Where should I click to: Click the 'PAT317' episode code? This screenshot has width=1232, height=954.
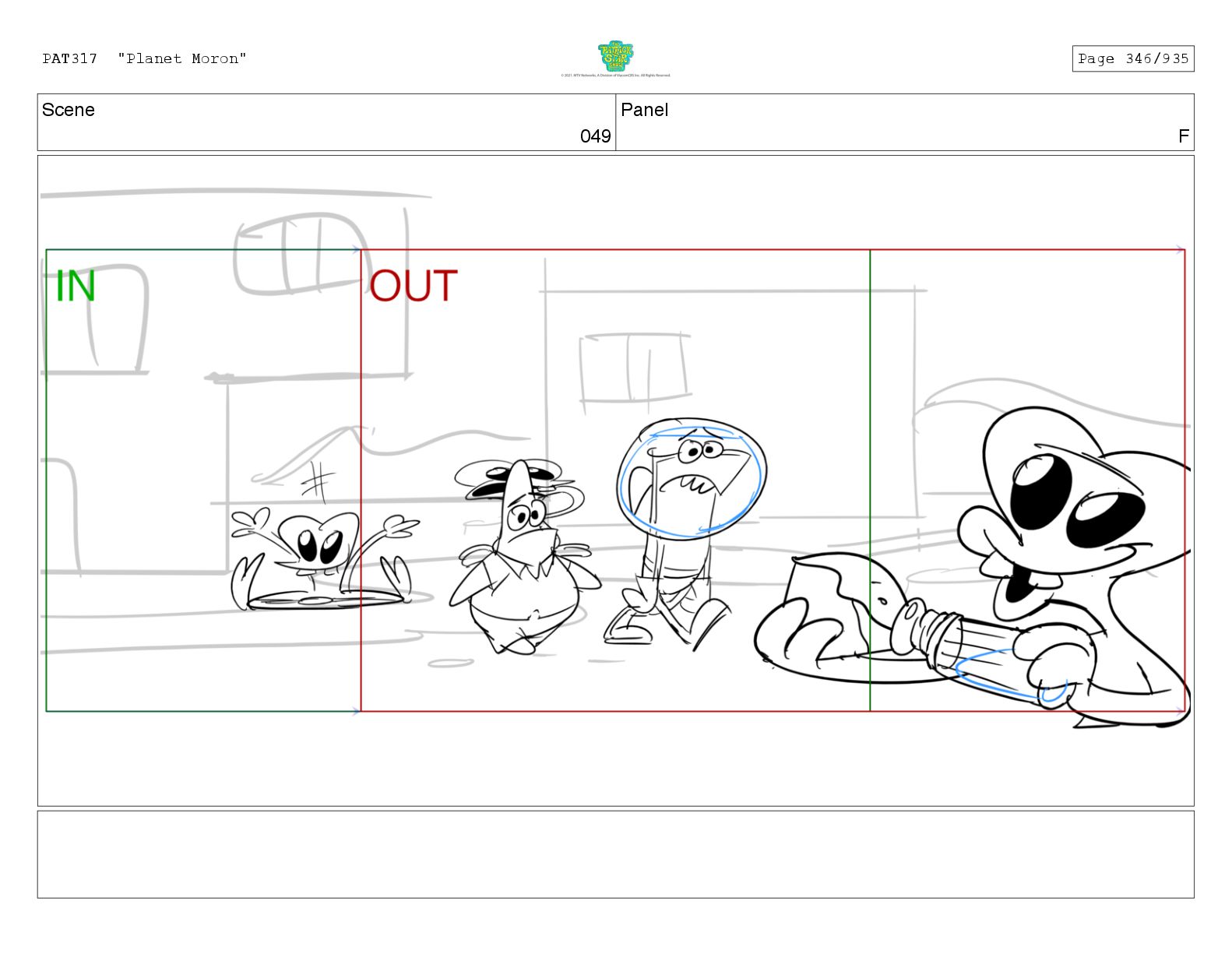(x=70, y=58)
